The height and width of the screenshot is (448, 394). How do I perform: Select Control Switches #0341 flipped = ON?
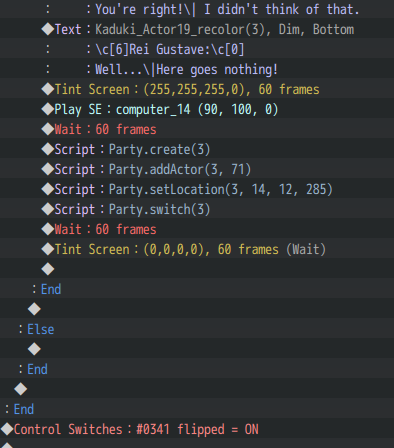click(x=197, y=429)
